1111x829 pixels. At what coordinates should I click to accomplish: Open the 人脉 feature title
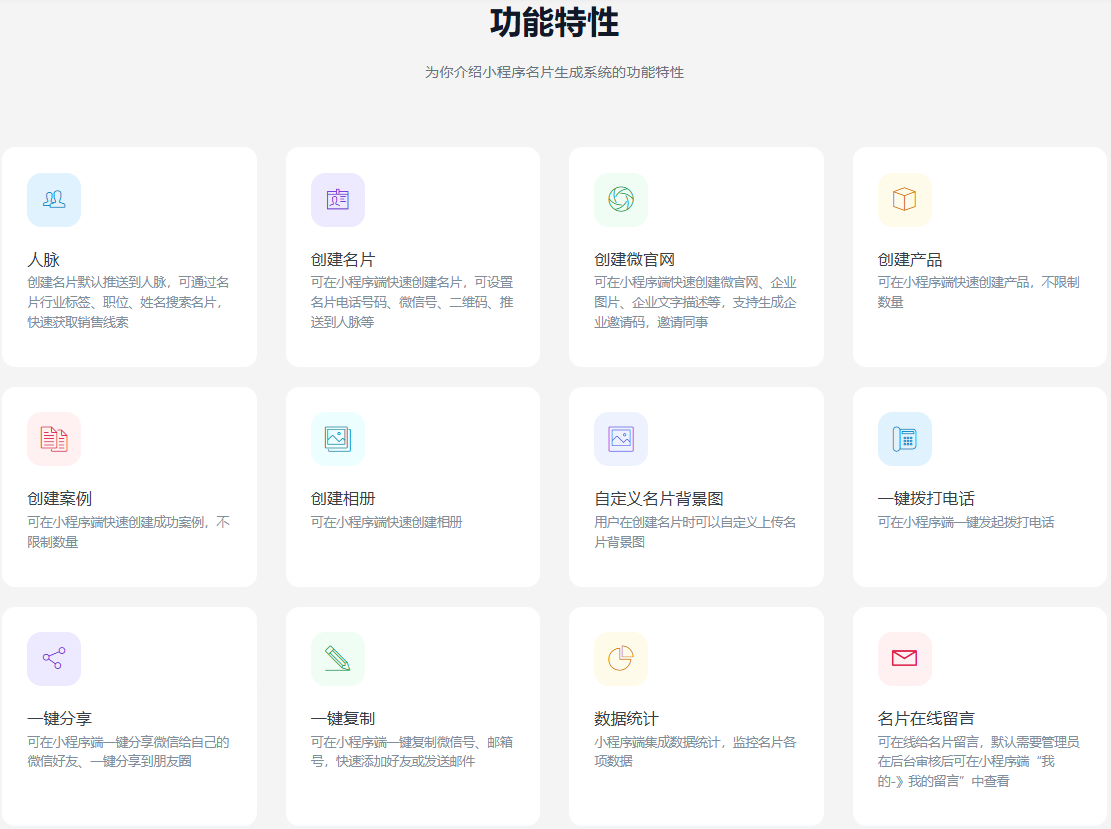point(44,260)
